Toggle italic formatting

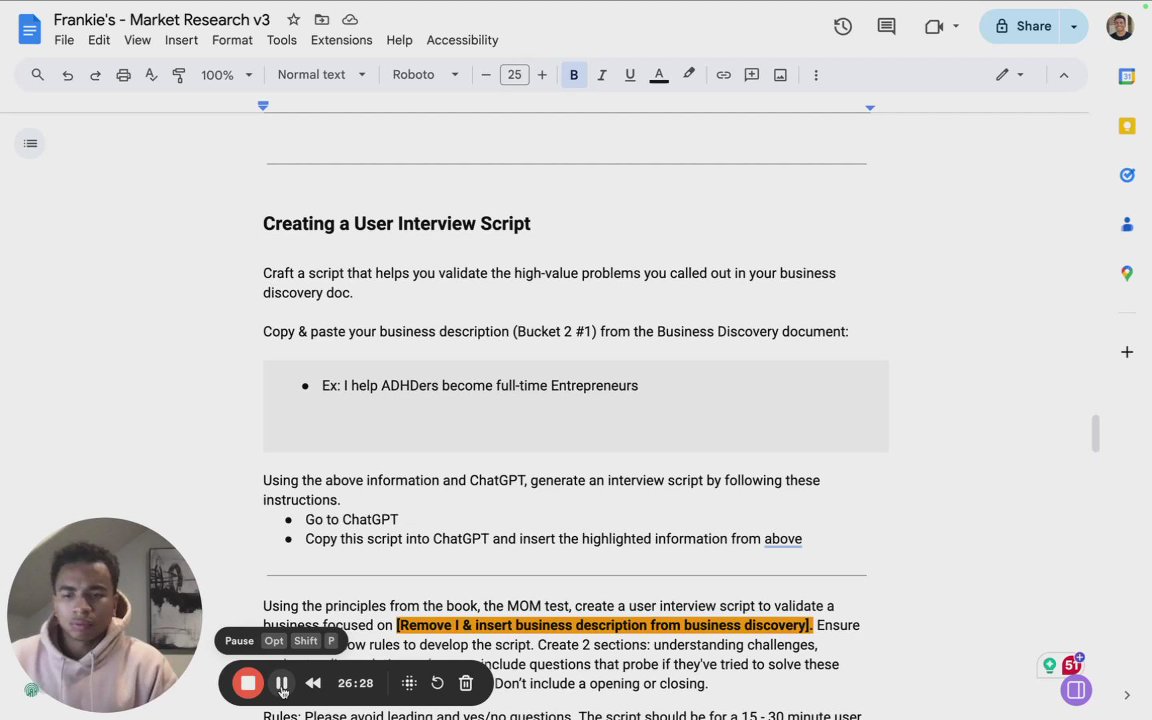point(602,75)
